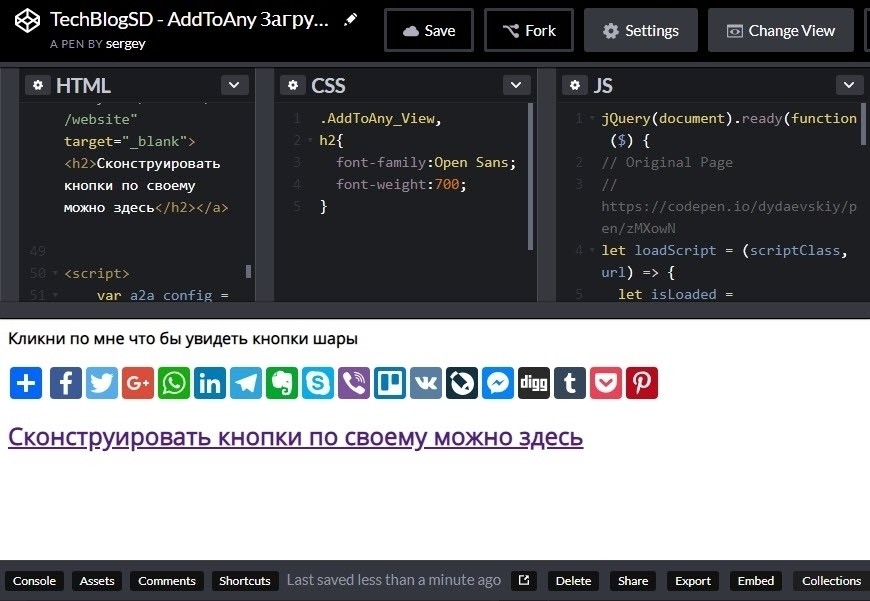The height and width of the screenshot is (601, 870).
Task: Share via Digg icon
Action: [x=534, y=383]
